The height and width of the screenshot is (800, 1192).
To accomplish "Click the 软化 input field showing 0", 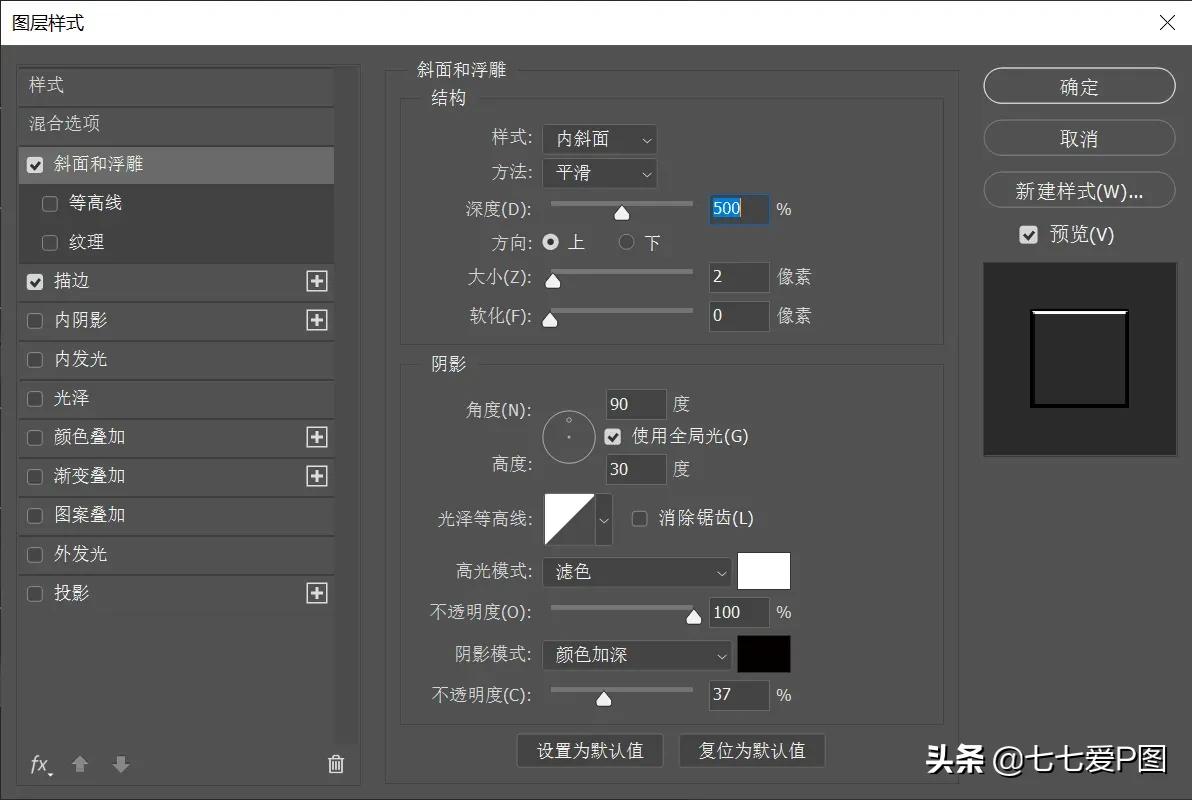I will tap(739, 316).
